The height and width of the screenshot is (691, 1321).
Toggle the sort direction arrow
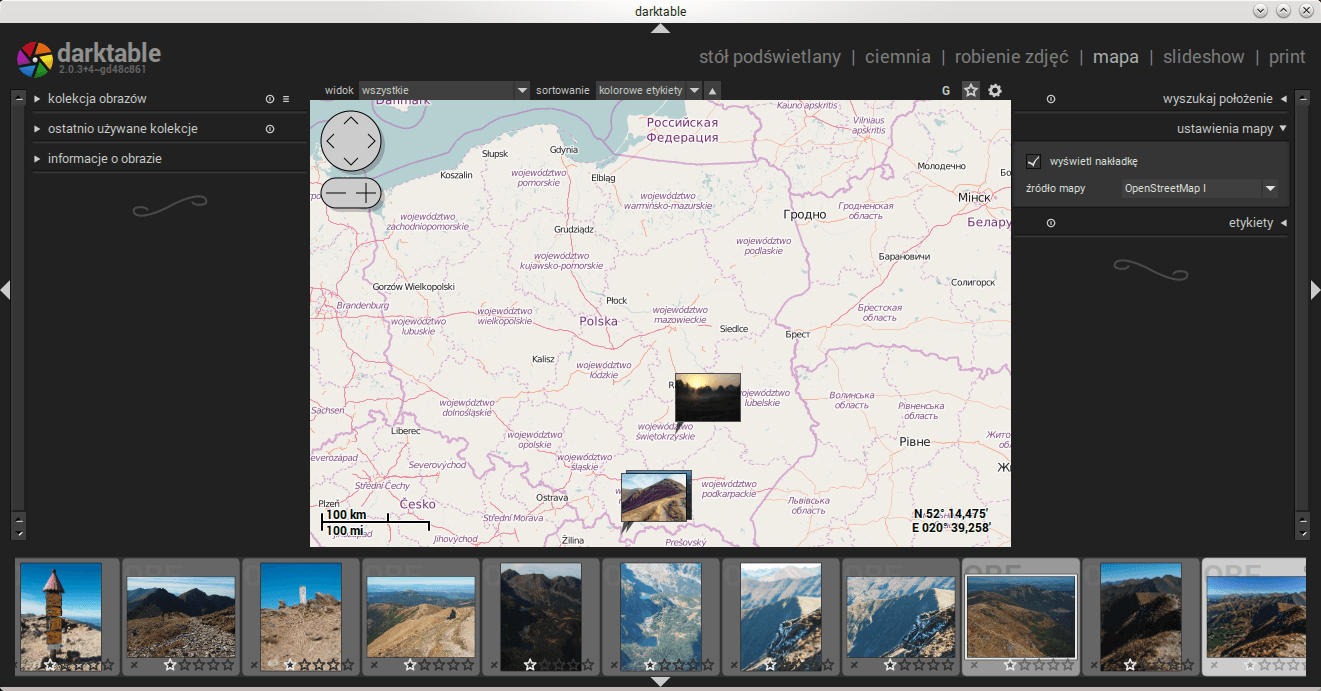[x=712, y=90]
